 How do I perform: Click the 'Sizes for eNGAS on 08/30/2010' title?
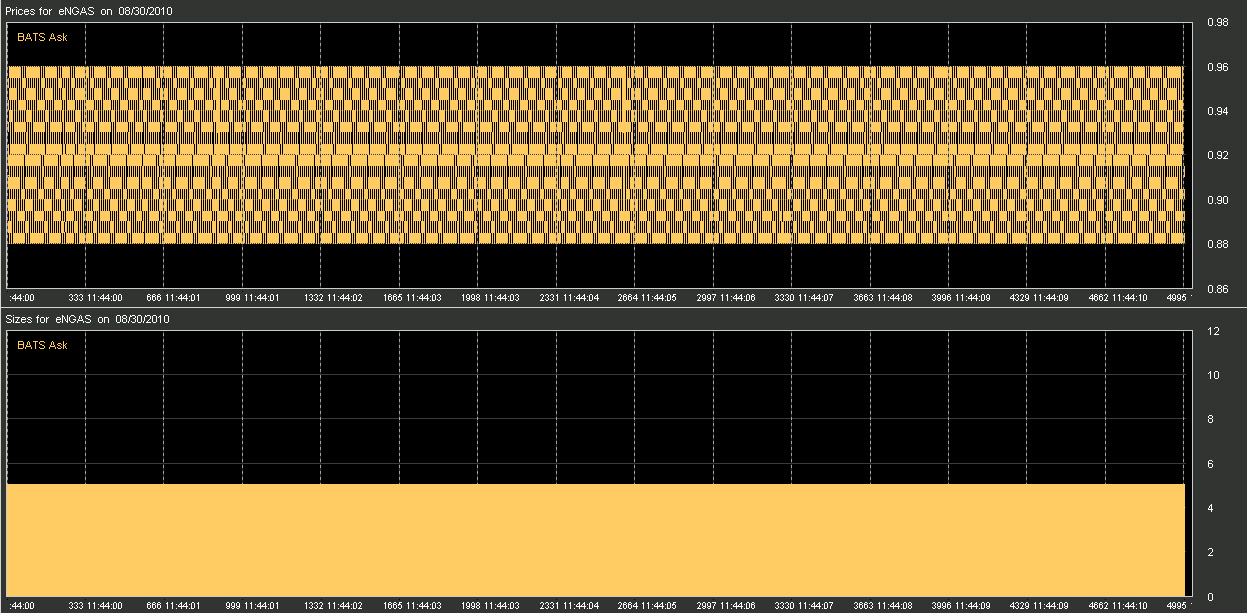pyautogui.click(x=87, y=319)
